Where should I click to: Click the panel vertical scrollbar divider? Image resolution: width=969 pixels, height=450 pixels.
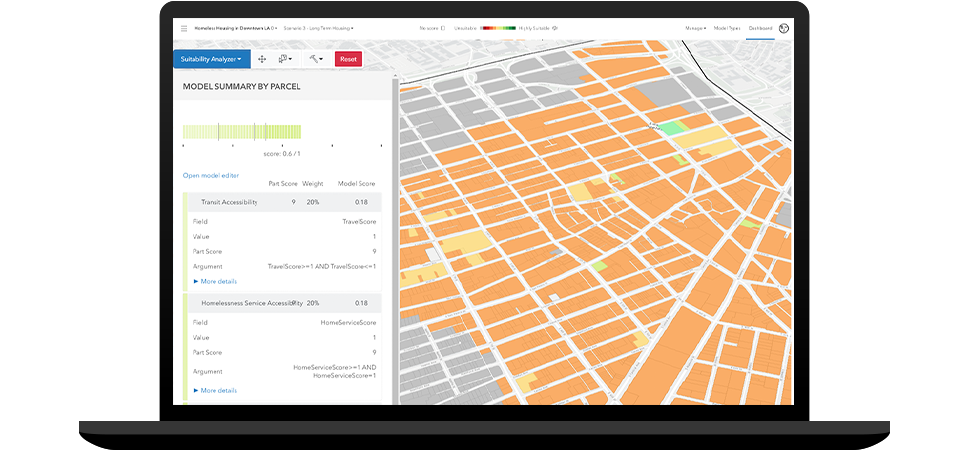[396, 241]
